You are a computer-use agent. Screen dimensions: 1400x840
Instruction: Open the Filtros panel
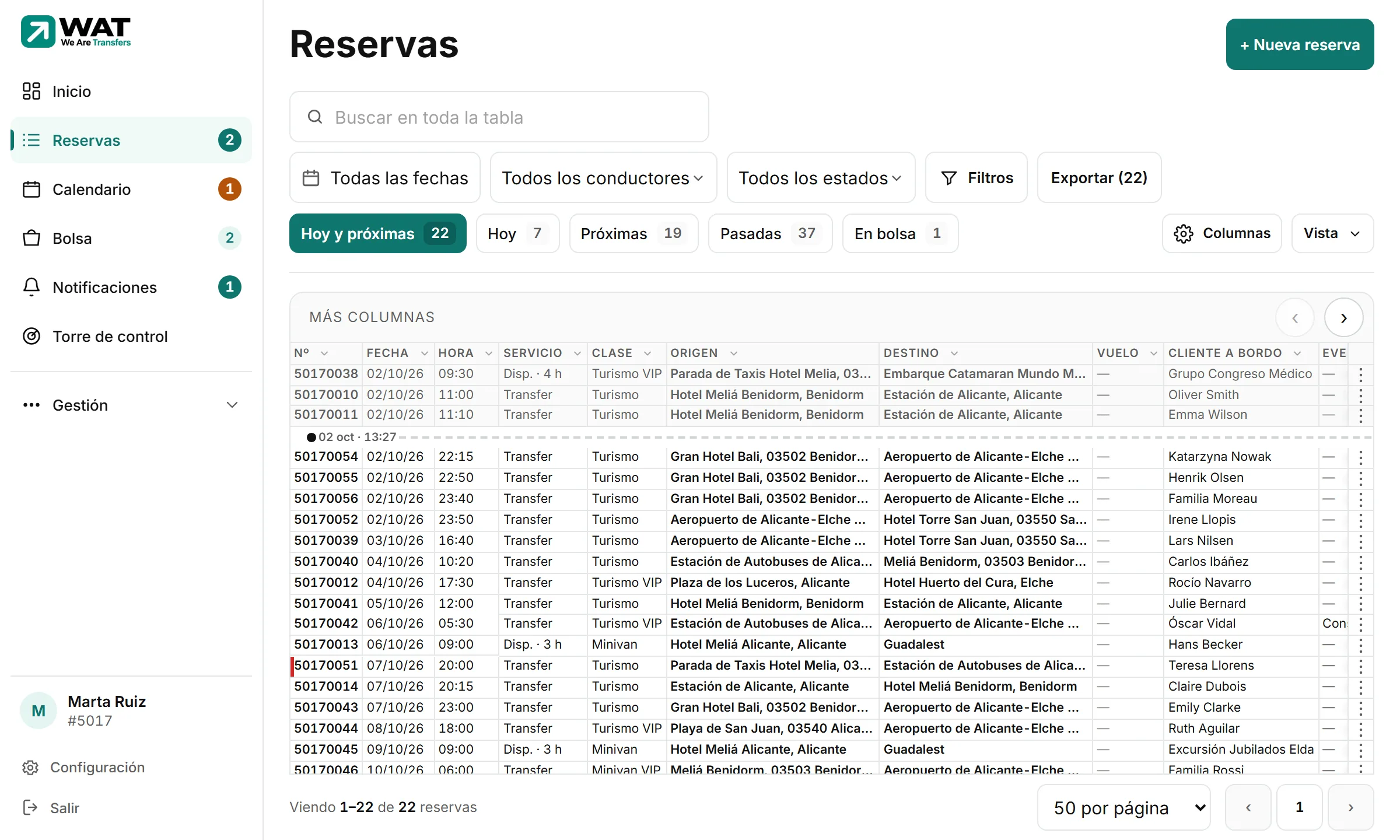click(x=977, y=178)
